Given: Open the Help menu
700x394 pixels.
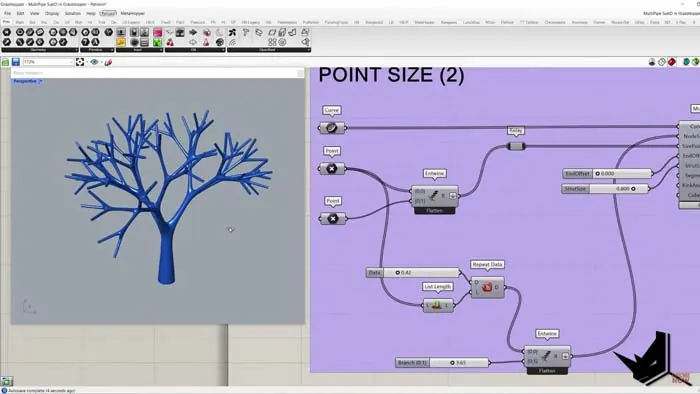Looking at the screenshot, I should click(91, 13).
